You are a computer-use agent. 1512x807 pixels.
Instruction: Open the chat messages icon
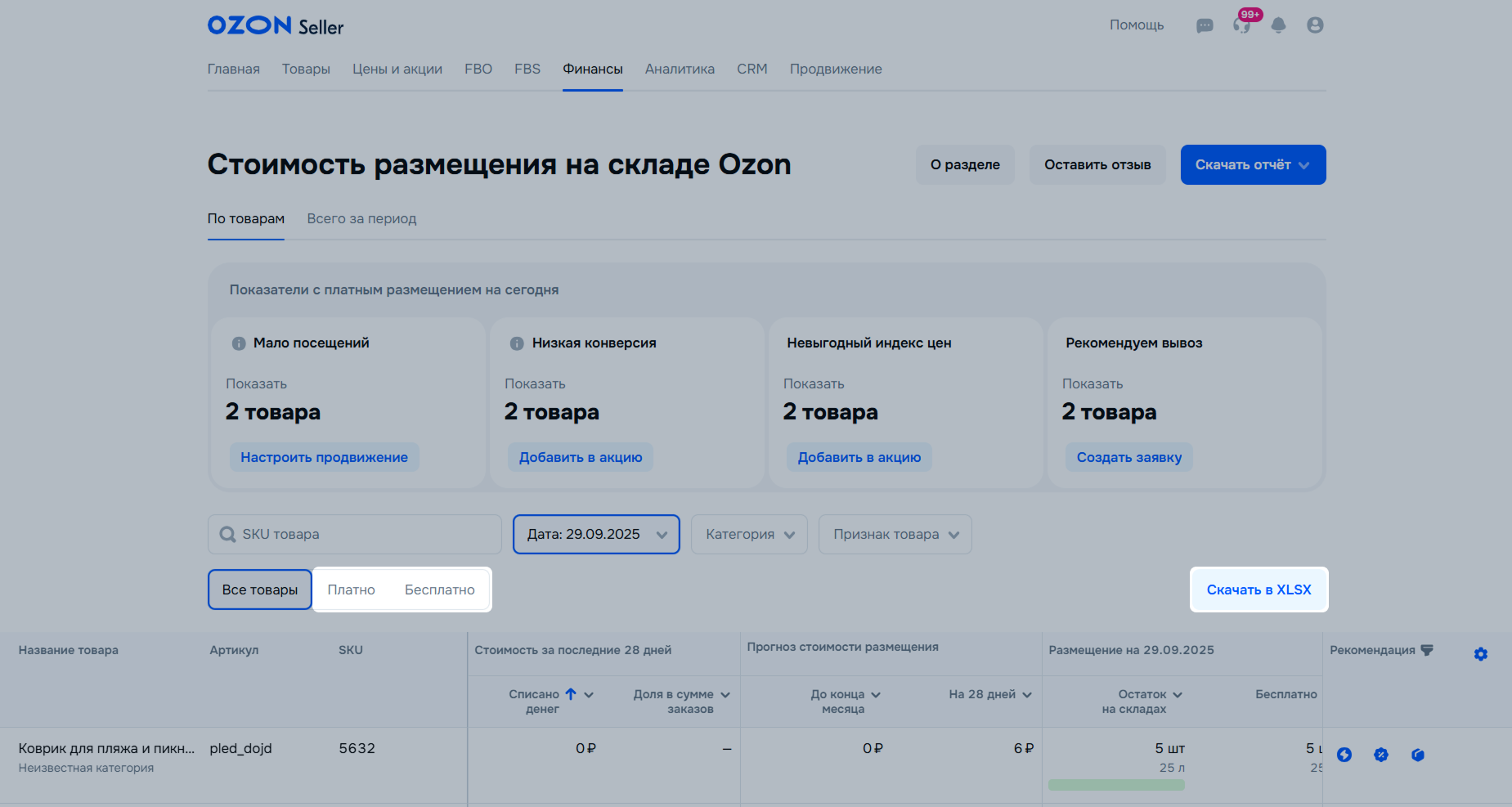pyautogui.click(x=1205, y=26)
